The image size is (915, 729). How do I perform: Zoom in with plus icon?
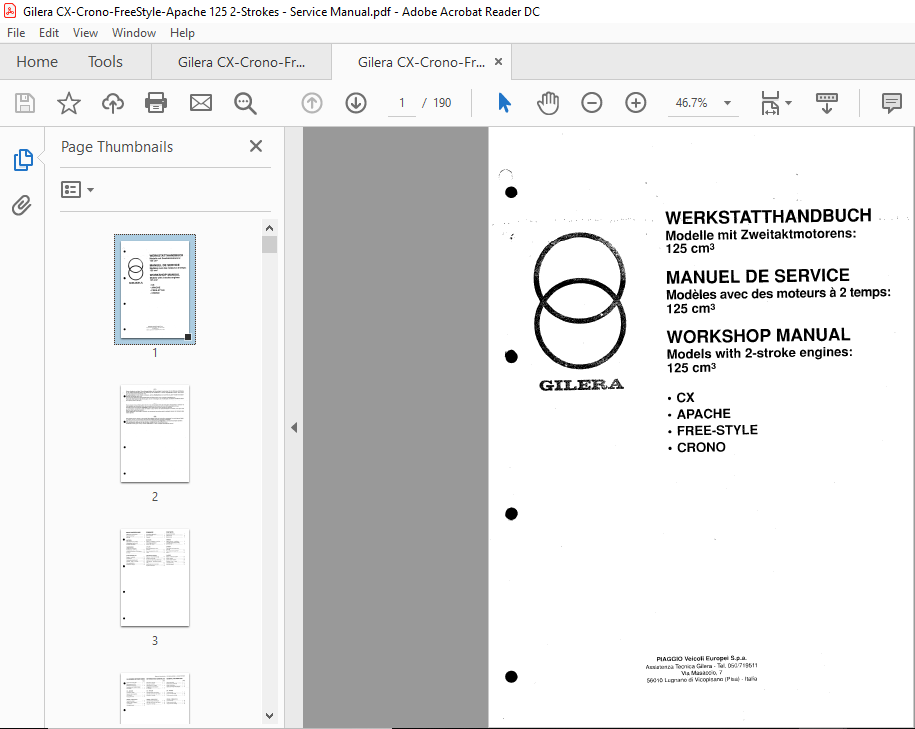coord(635,103)
